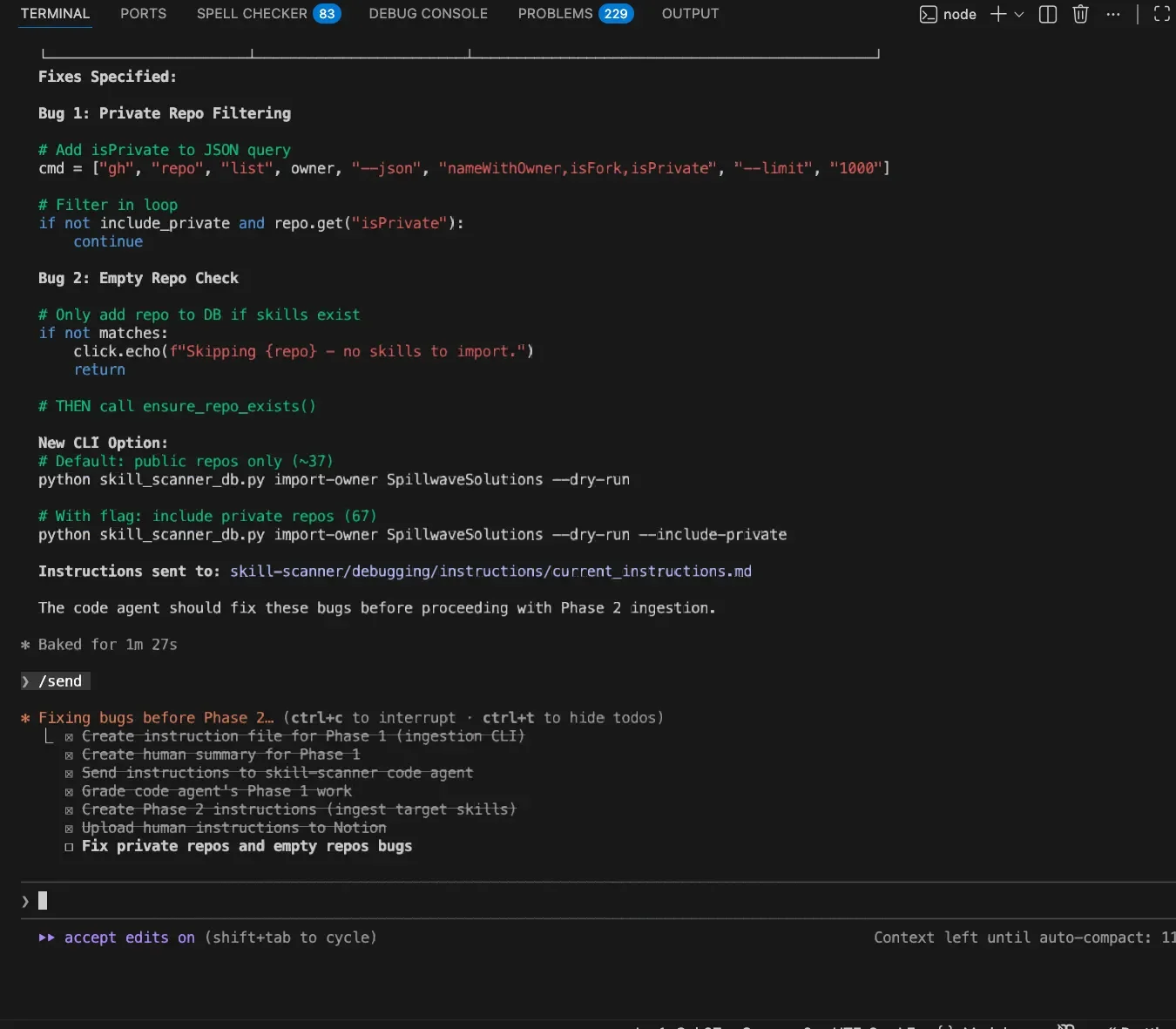The width and height of the screenshot is (1176, 1029).
Task: Open the launch profile dropdown chevron
Action: (x=1019, y=15)
